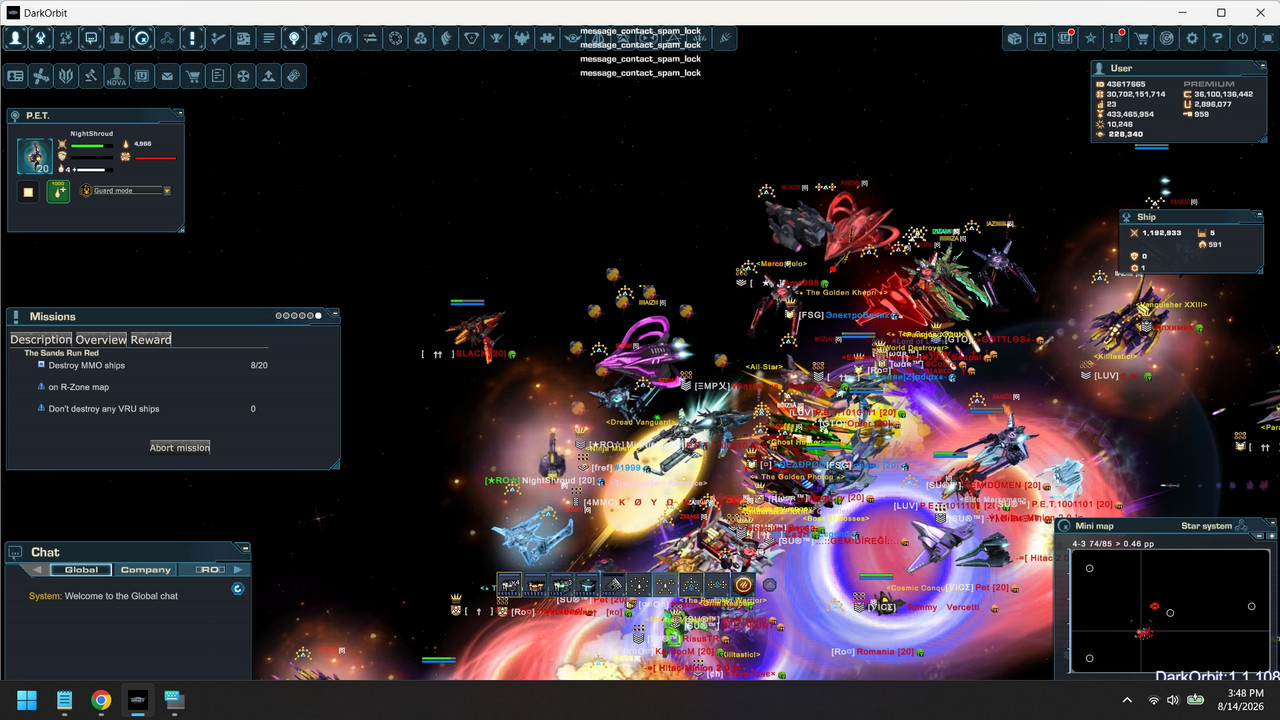Select the first mission page dot
The height and width of the screenshot is (720, 1280).
(279, 316)
